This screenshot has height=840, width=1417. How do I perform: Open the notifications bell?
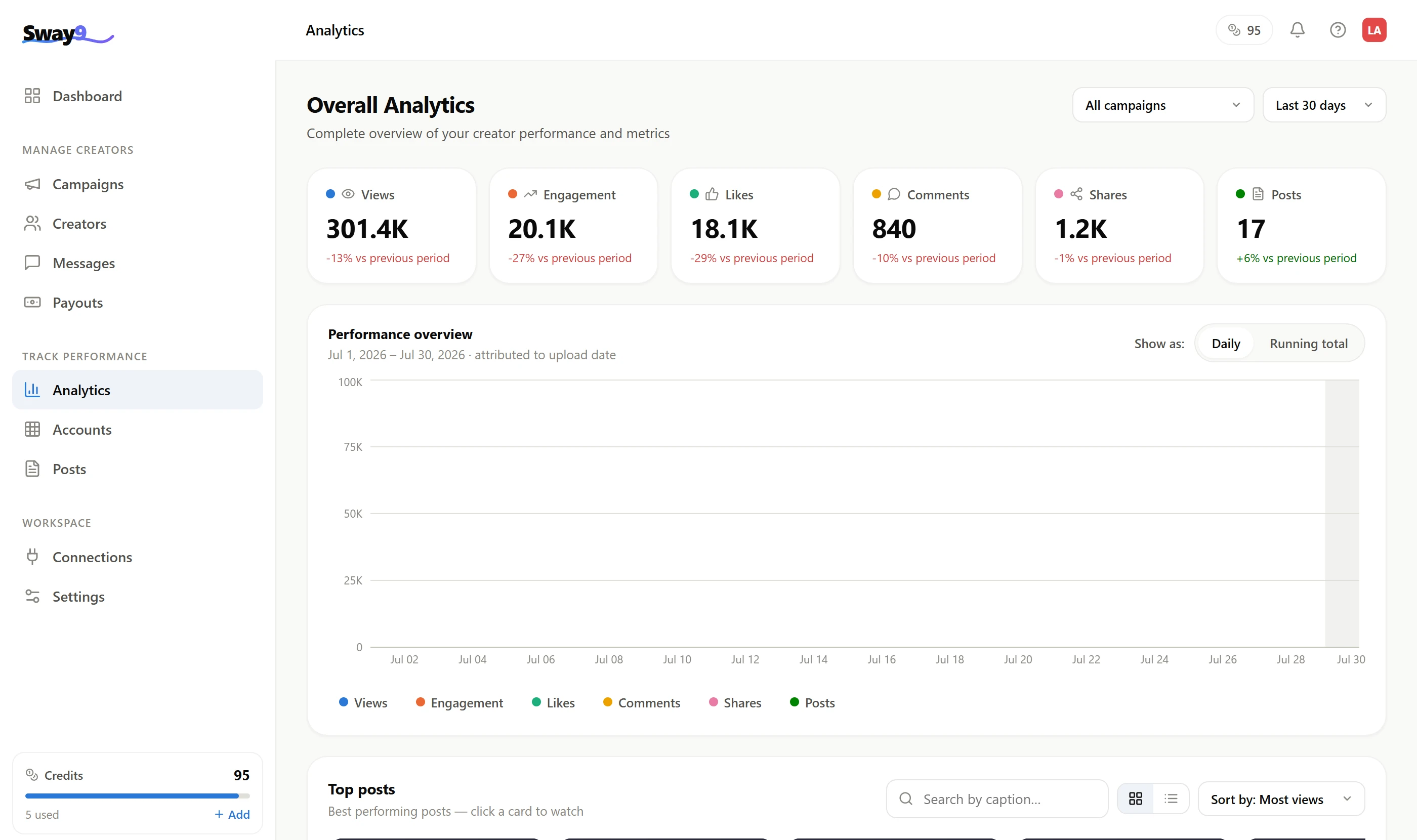[1297, 30]
